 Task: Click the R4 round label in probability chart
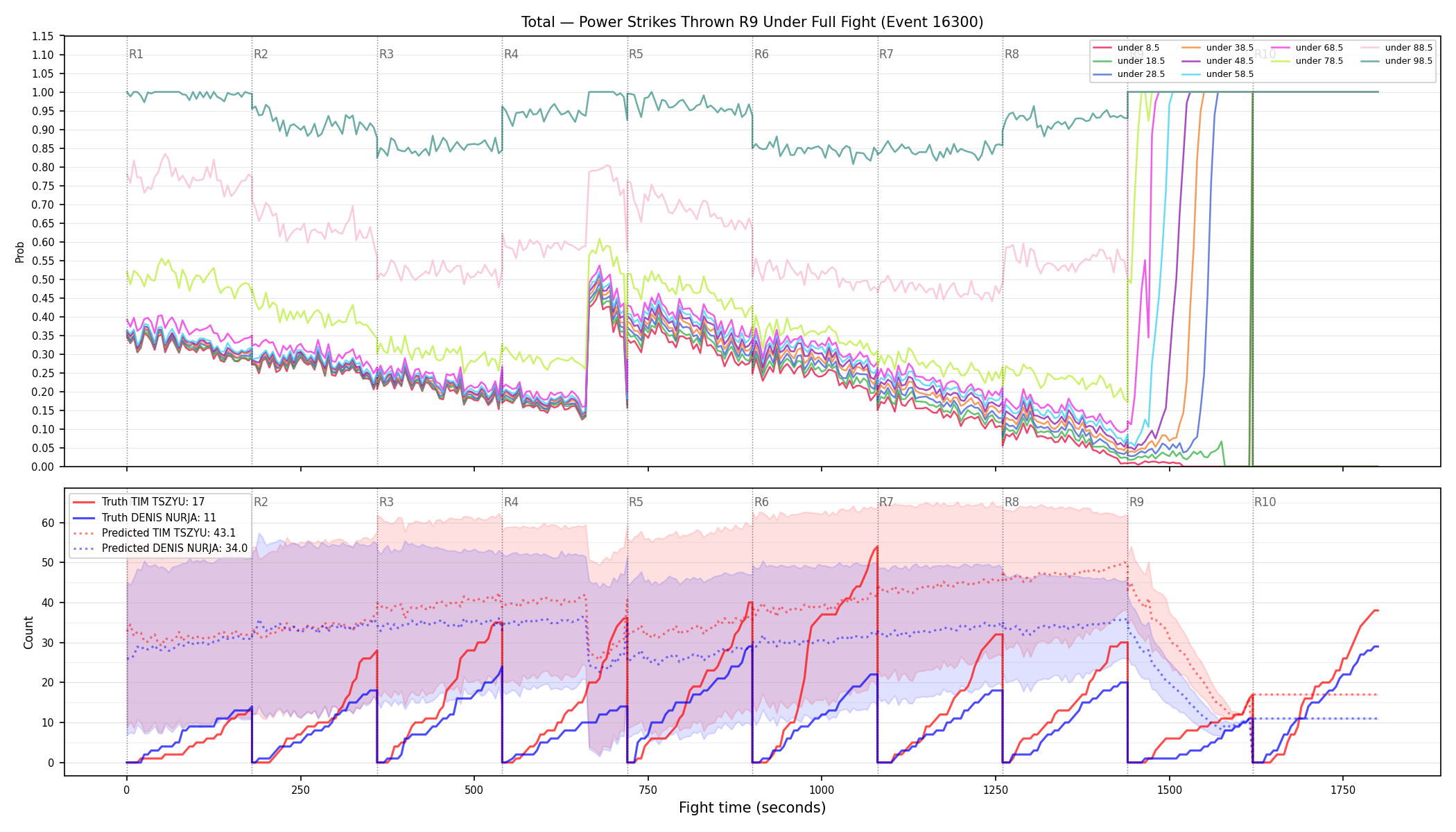point(511,54)
